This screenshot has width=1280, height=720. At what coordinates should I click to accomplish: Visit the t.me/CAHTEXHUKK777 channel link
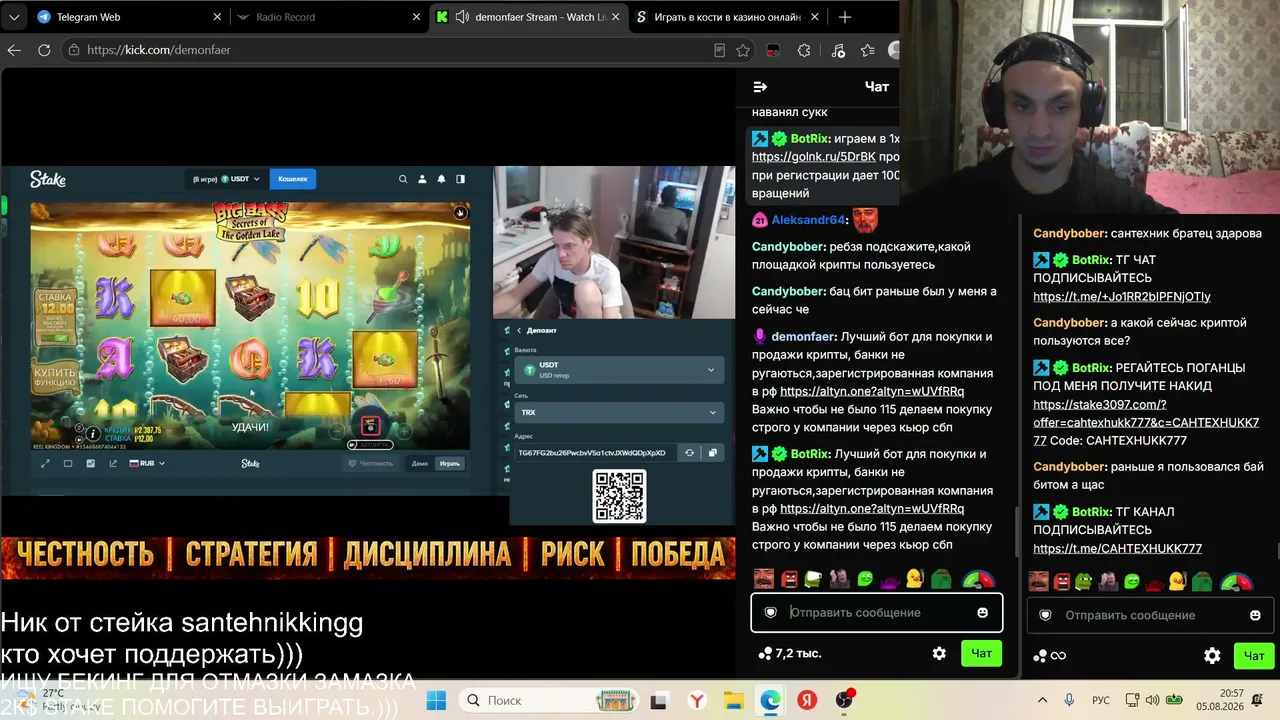pos(1117,548)
